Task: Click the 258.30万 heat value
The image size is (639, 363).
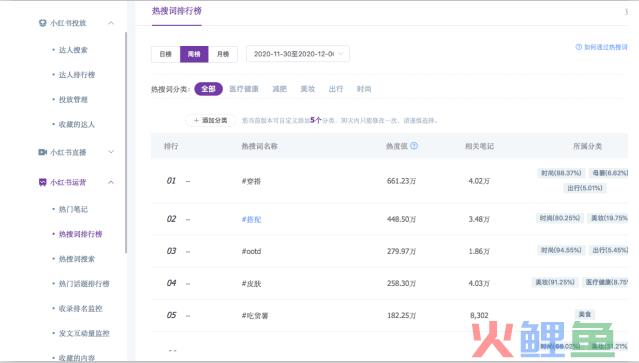Action: coord(401,283)
